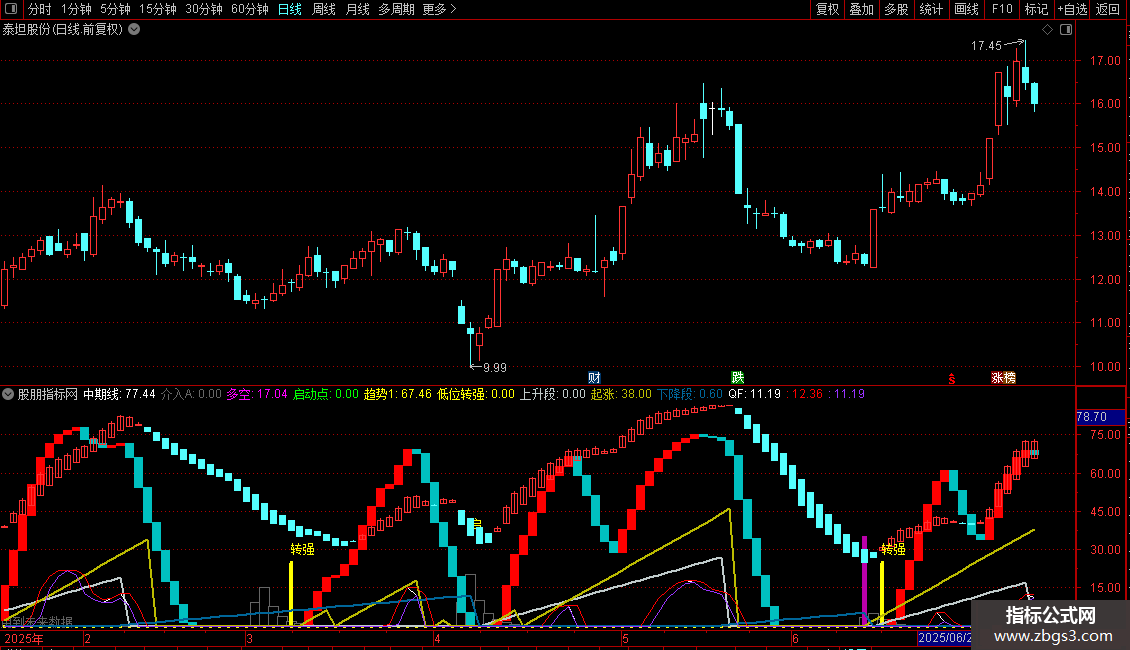
Task: Select the 5分钟 period
Action: pos(115,9)
